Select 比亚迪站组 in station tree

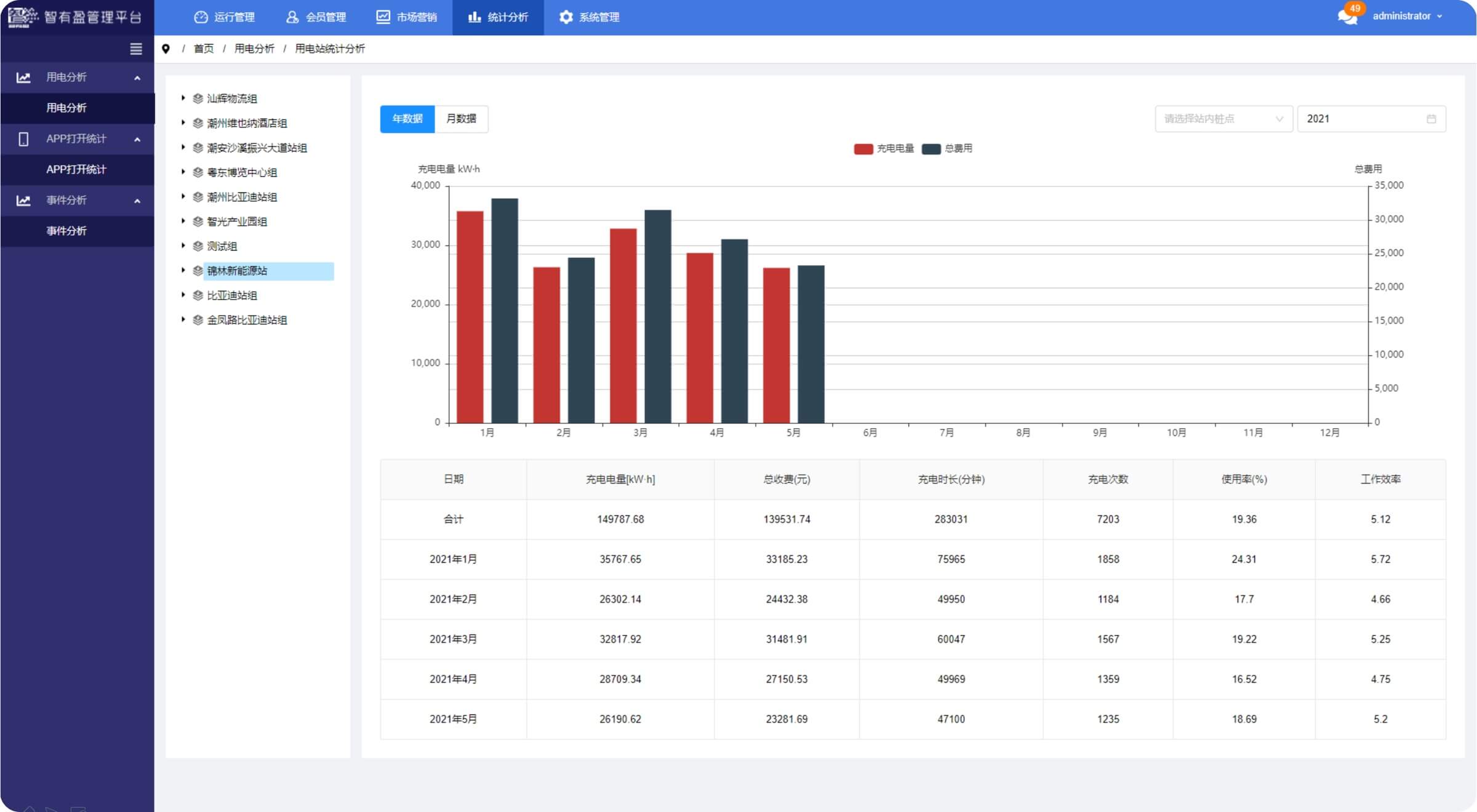(x=232, y=295)
